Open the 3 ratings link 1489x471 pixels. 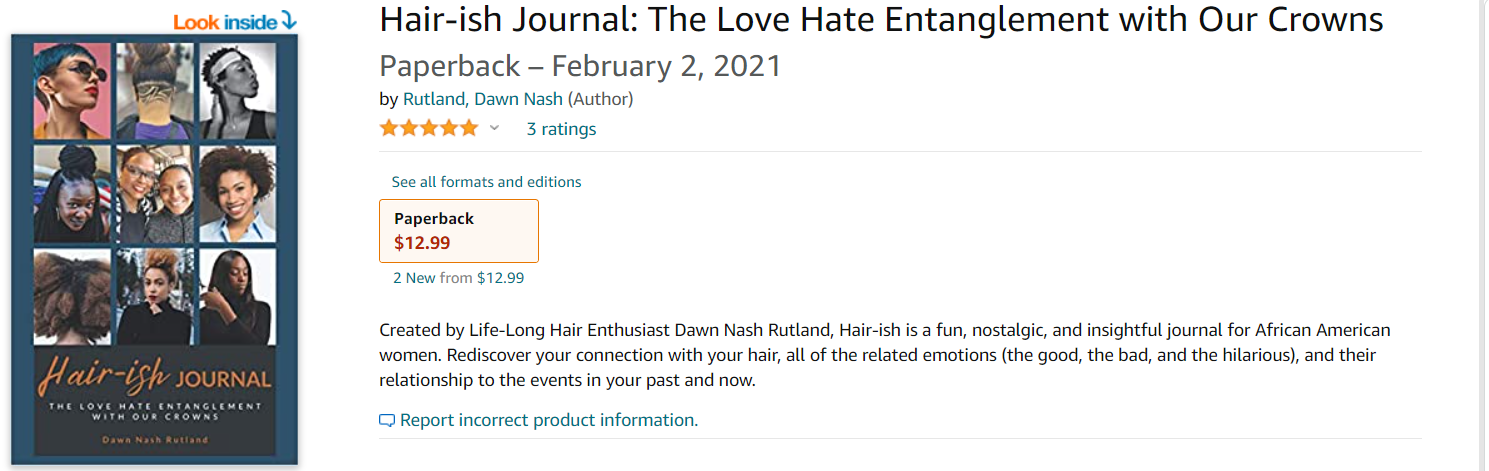pos(561,129)
